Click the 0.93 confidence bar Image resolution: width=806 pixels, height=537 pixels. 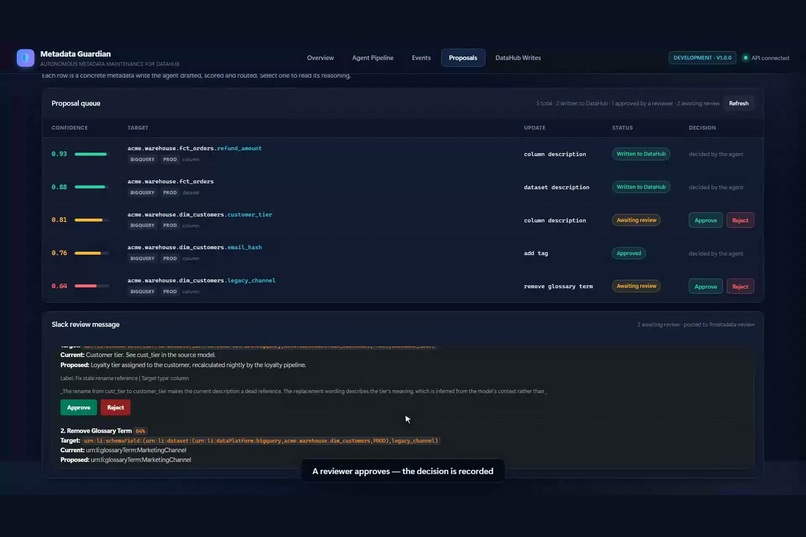coord(91,154)
